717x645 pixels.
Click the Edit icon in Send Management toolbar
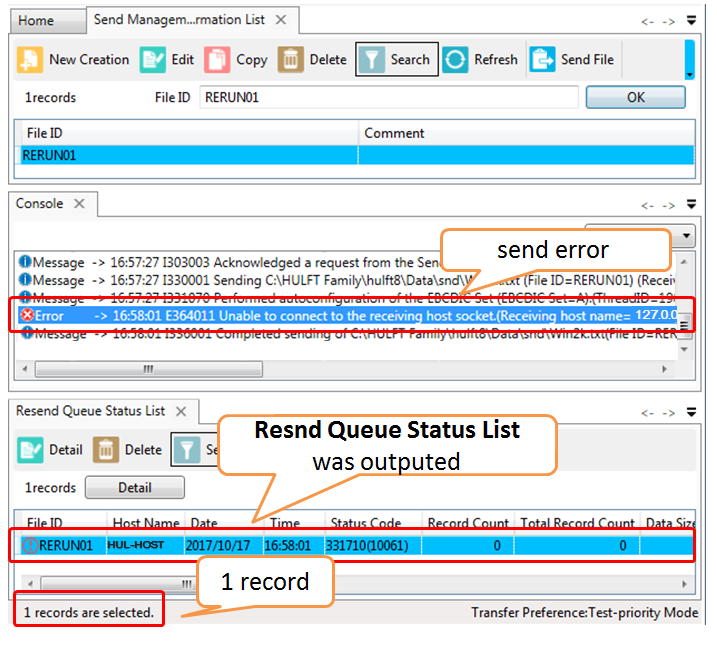click(153, 60)
